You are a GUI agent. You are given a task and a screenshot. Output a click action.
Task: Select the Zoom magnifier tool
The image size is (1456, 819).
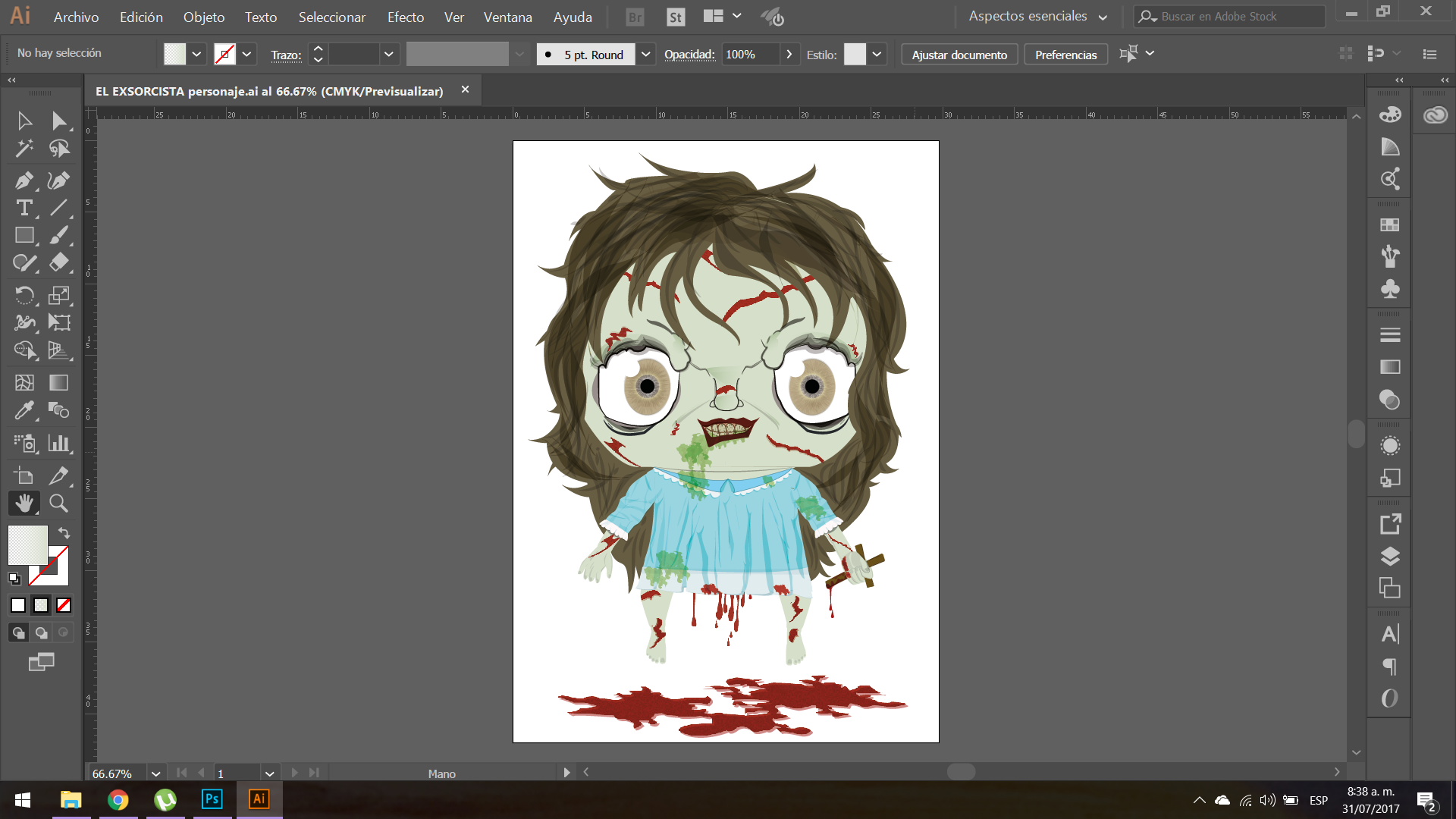[59, 503]
